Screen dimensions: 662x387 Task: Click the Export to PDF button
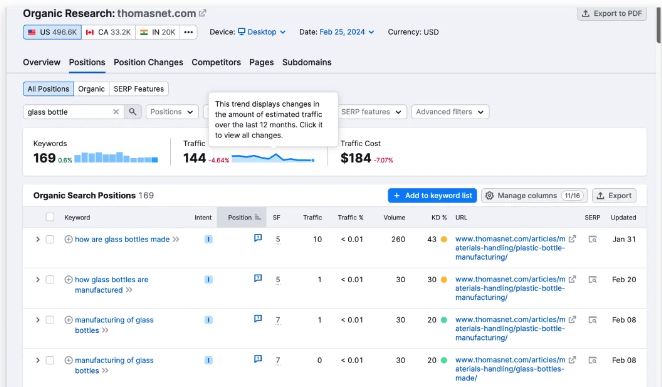tap(612, 14)
